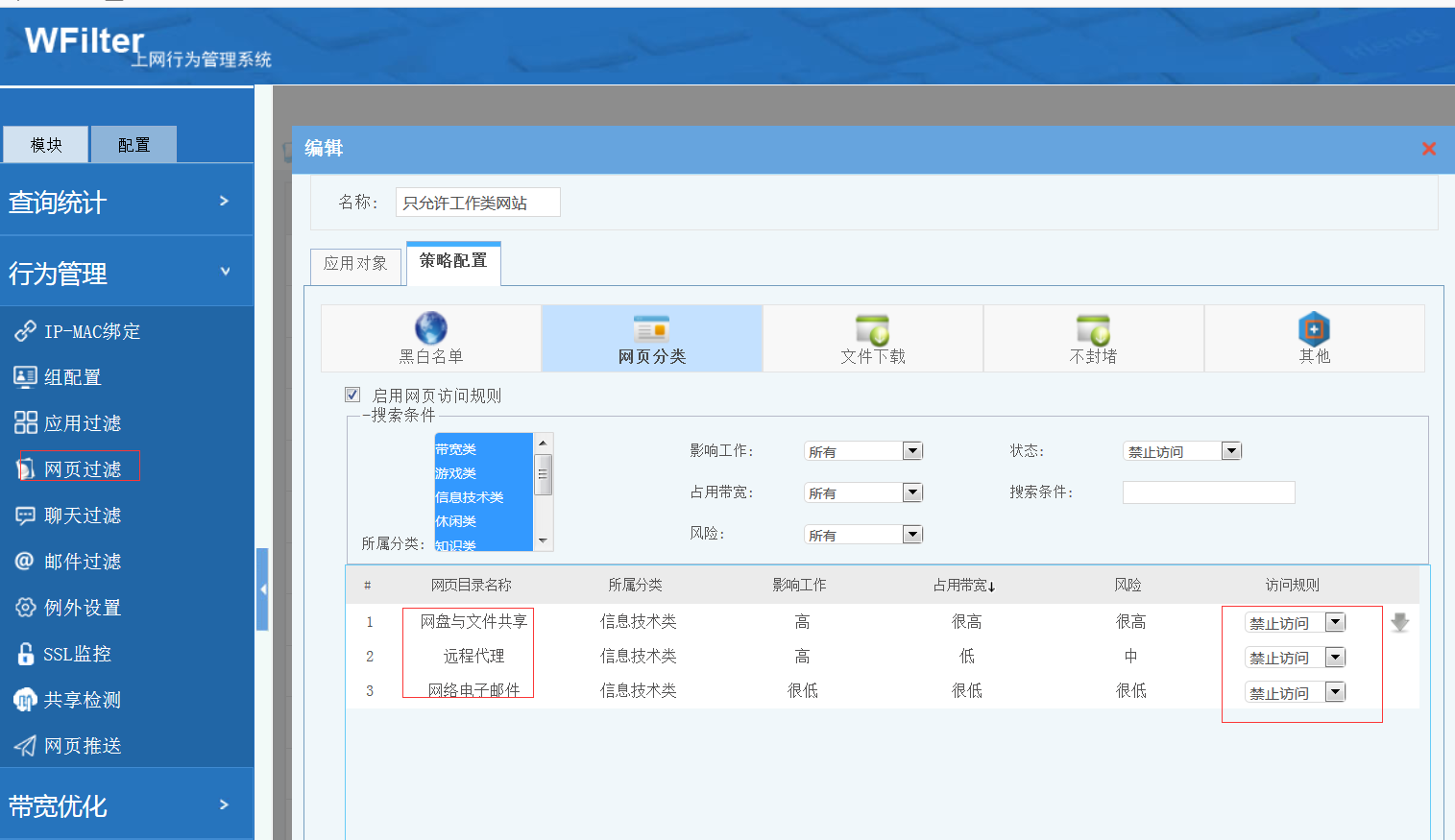Viewport: 1455px width, 840px height.
Task: Open 邮件过滤 in the sidebar
Action: point(82,562)
